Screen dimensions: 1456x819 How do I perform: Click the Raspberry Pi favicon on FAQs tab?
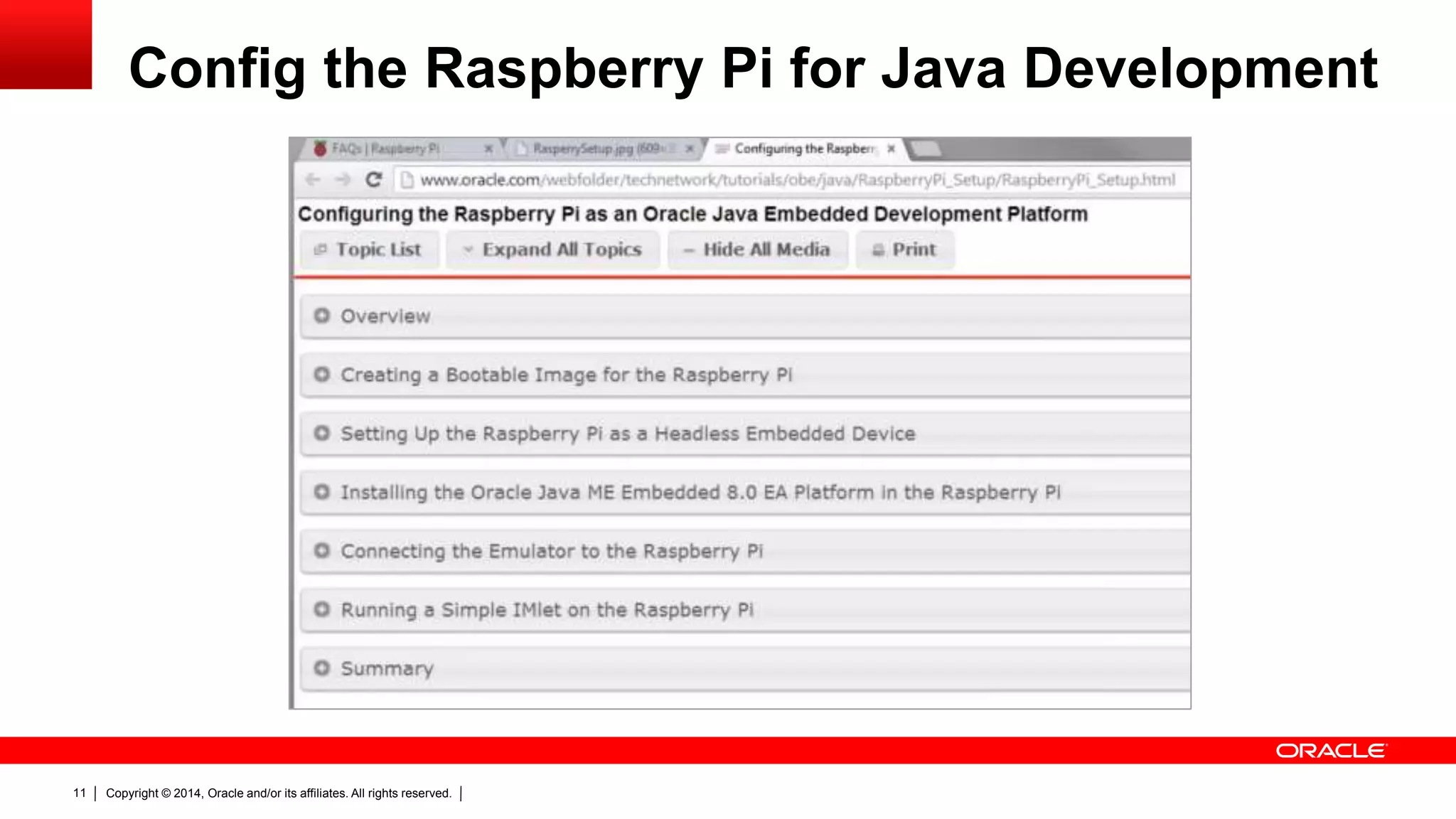(x=321, y=149)
